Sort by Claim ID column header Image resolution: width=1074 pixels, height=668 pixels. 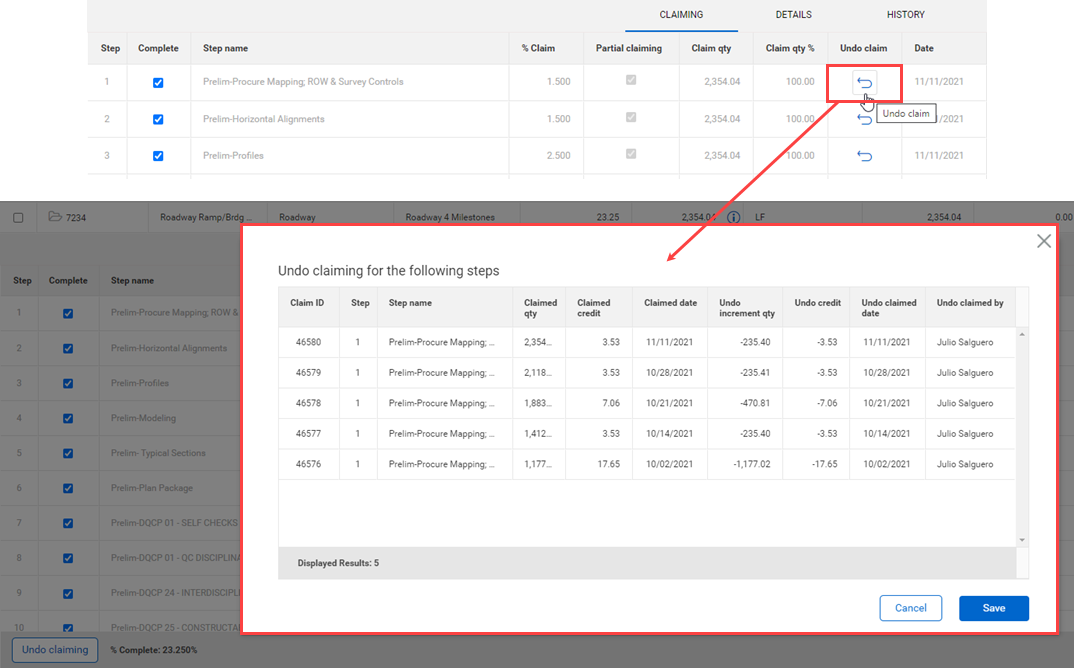(x=307, y=303)
